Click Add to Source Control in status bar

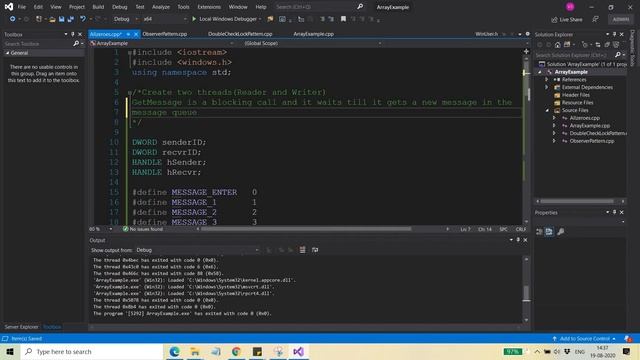(x=584, y=338)
